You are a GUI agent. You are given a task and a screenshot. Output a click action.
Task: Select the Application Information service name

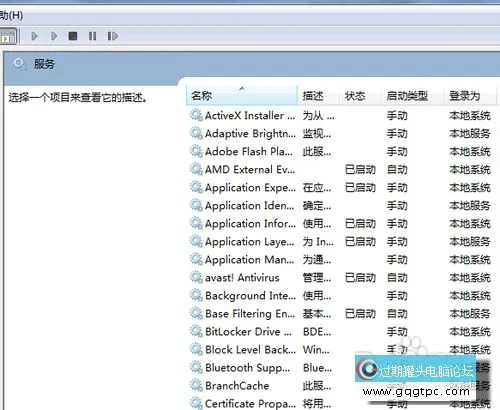pos(250,224)
